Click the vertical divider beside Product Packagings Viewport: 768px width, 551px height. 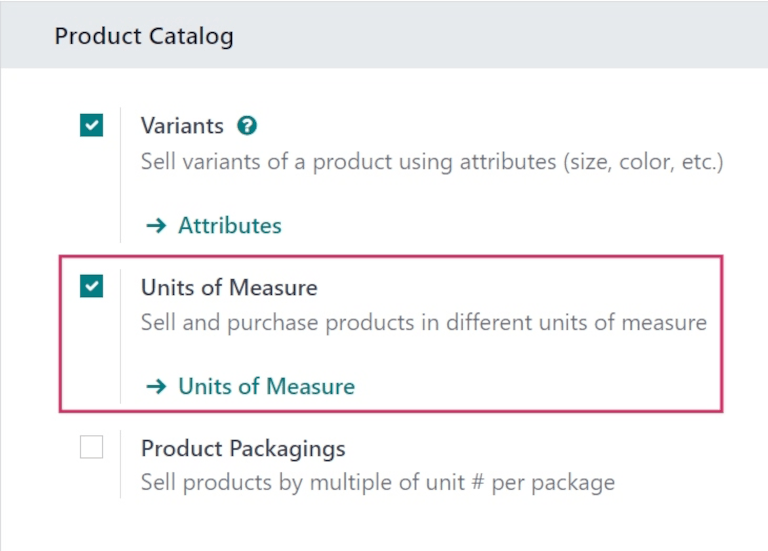tap(120, 465)
